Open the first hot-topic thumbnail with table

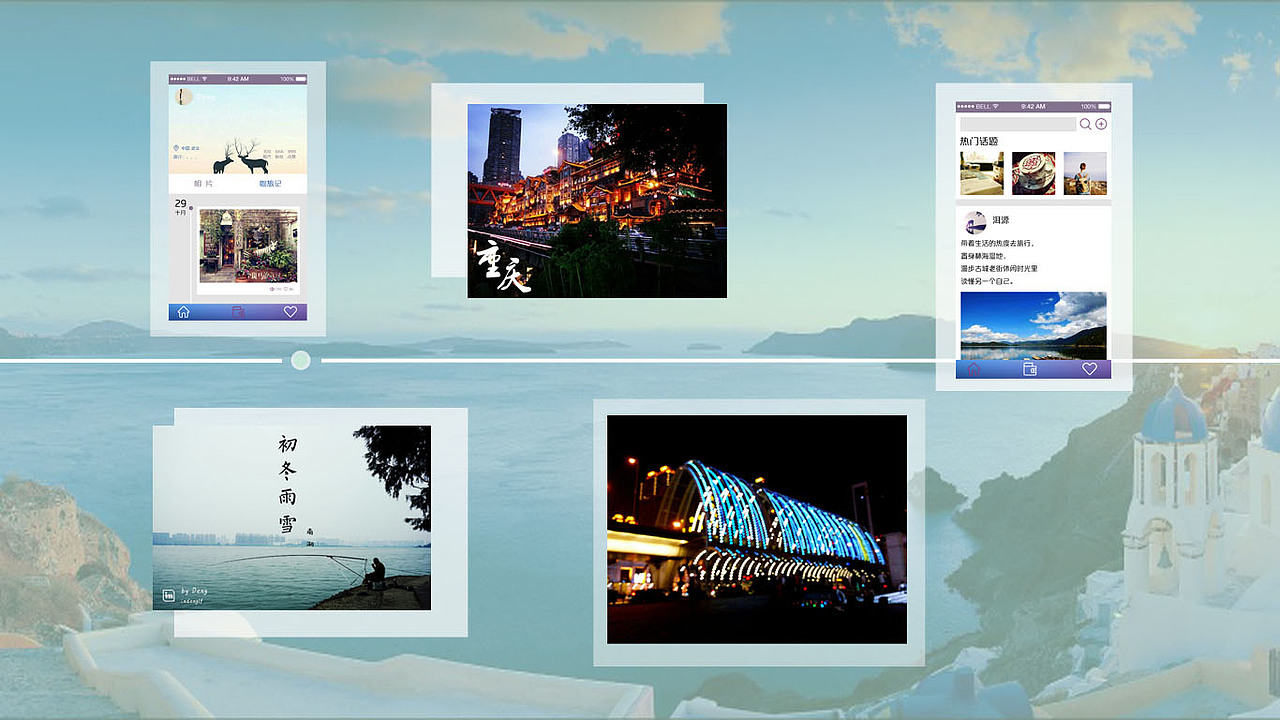pyautogui.click(x=982, y=173)
